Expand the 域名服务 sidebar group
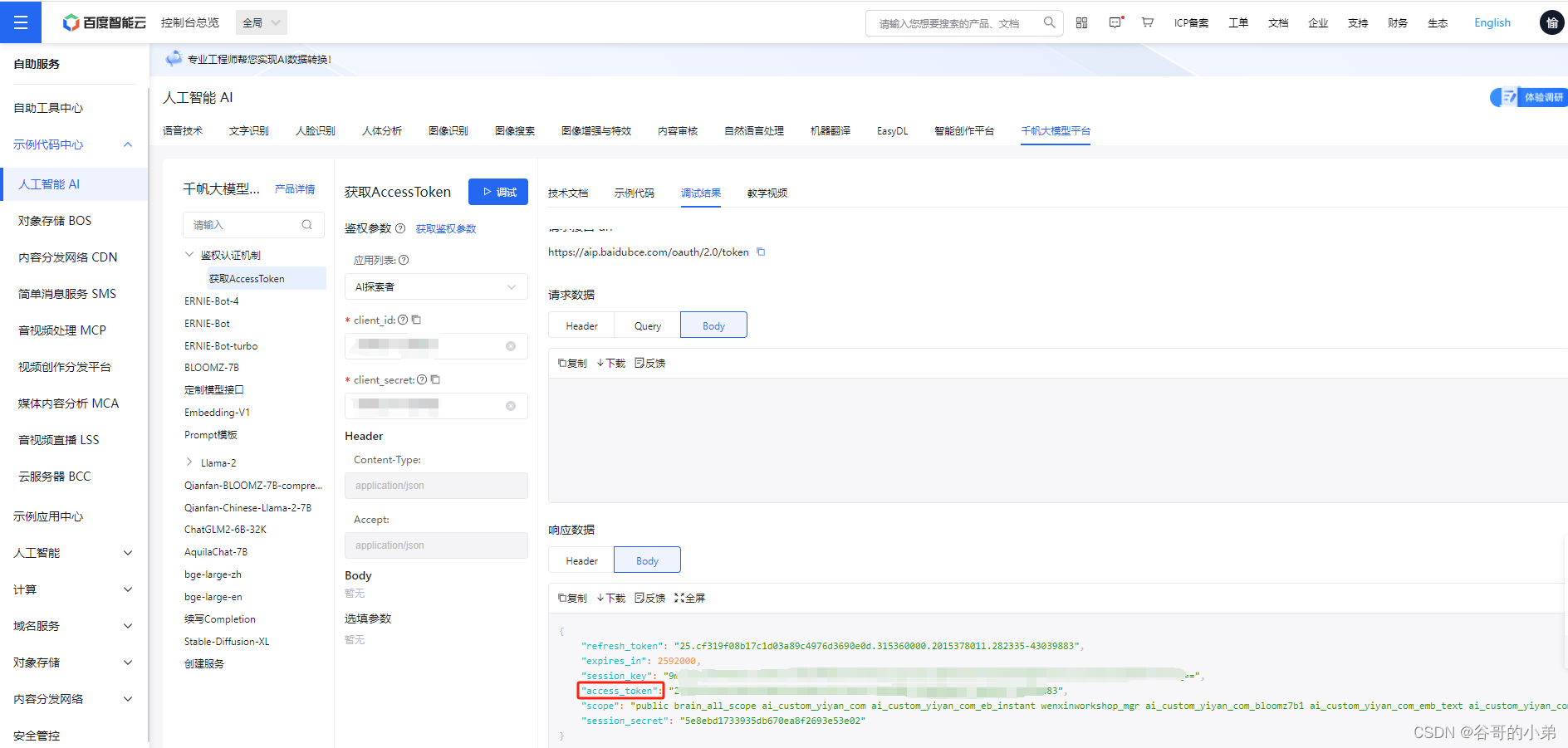This screenshot has width=1568, height=748. [128, 626]
